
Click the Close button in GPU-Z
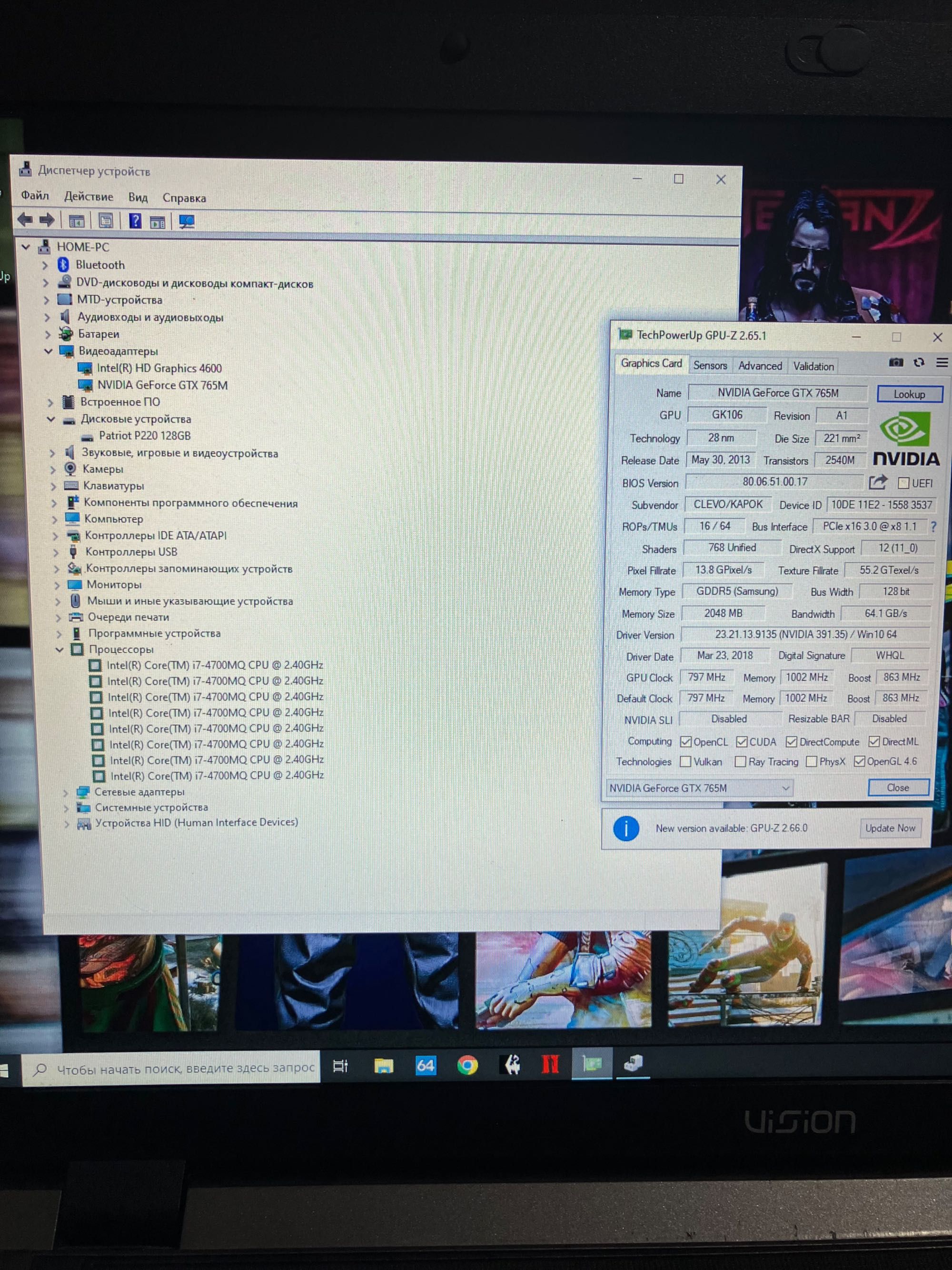click(898, 787)
